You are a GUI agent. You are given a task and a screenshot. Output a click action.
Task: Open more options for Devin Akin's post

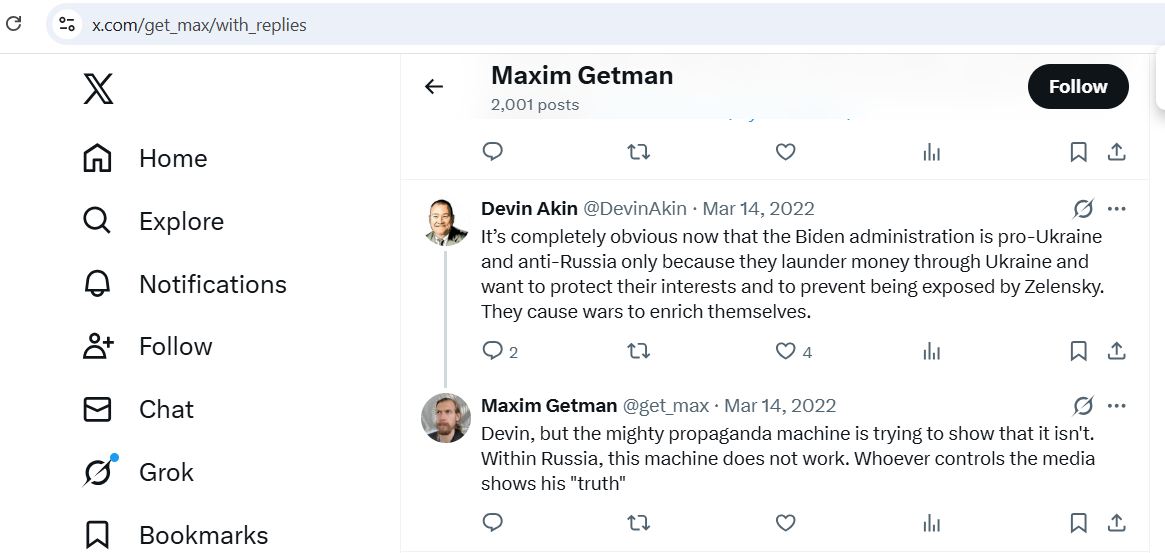coord(1117,209)
